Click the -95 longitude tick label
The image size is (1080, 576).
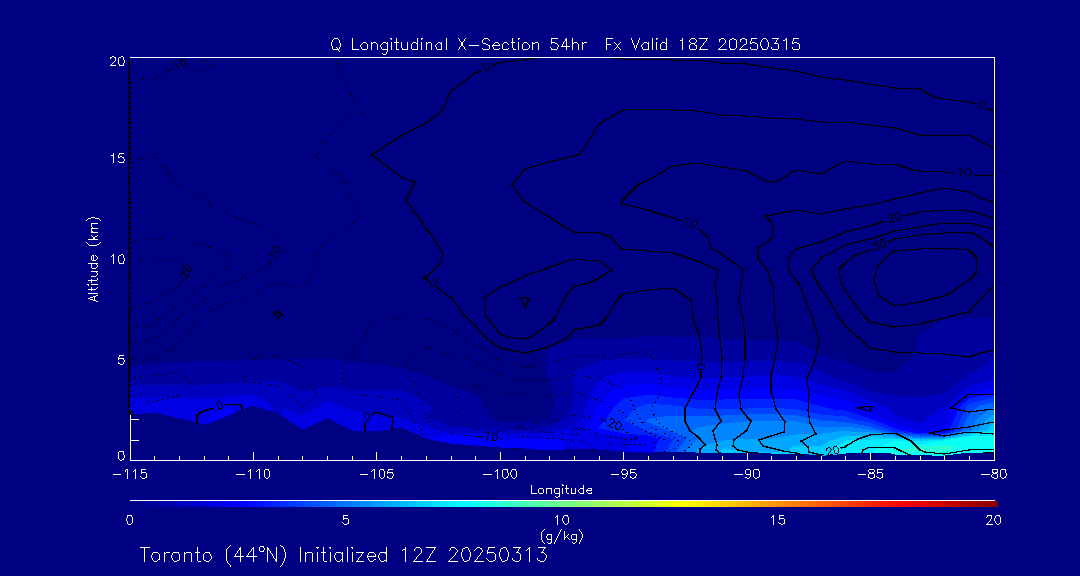pos(623,475)
